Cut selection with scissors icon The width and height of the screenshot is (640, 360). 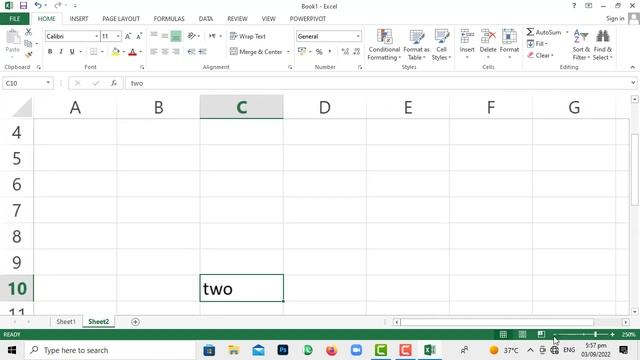[28, 32]
